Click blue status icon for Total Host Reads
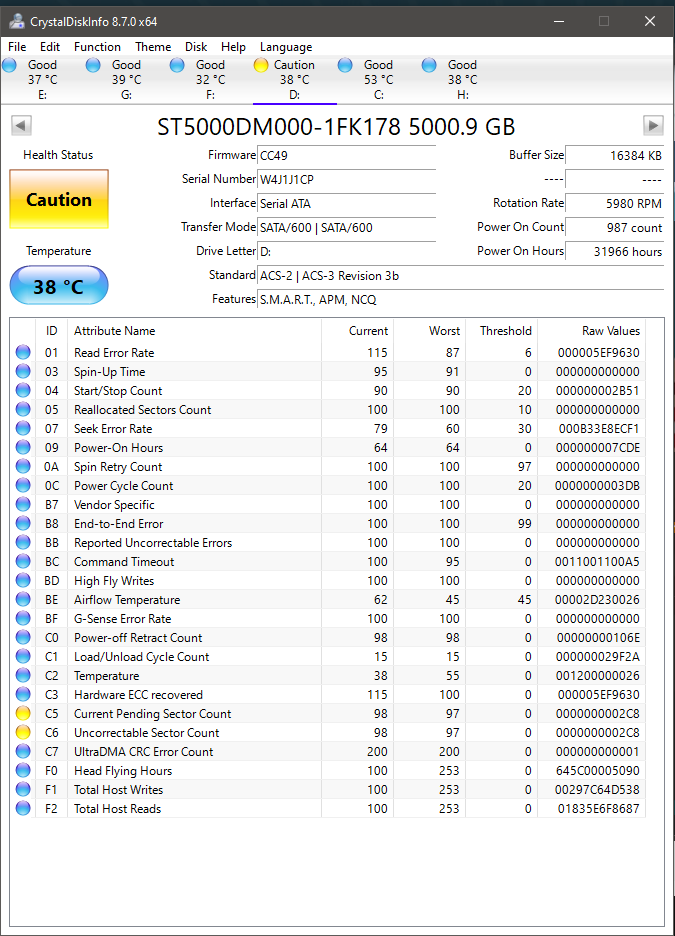 pyautogui.click(x=23, y=808)
